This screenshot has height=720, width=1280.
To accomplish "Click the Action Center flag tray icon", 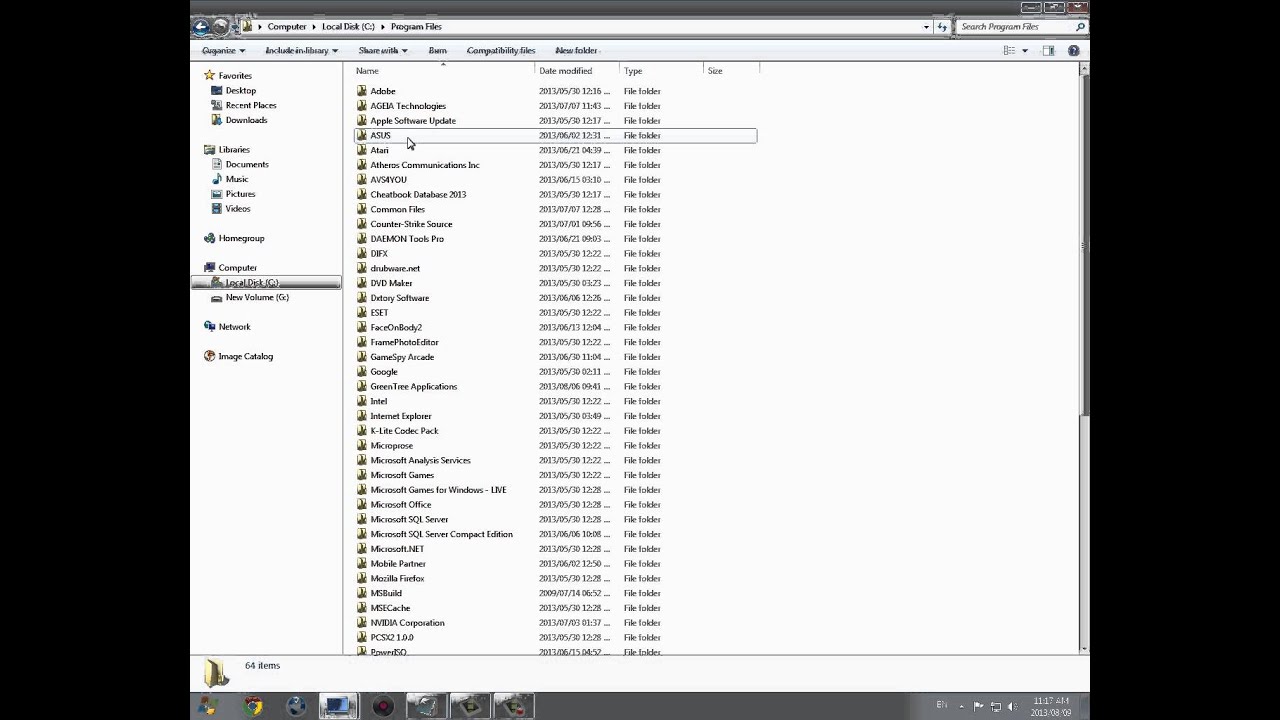I will coord(978,706).
